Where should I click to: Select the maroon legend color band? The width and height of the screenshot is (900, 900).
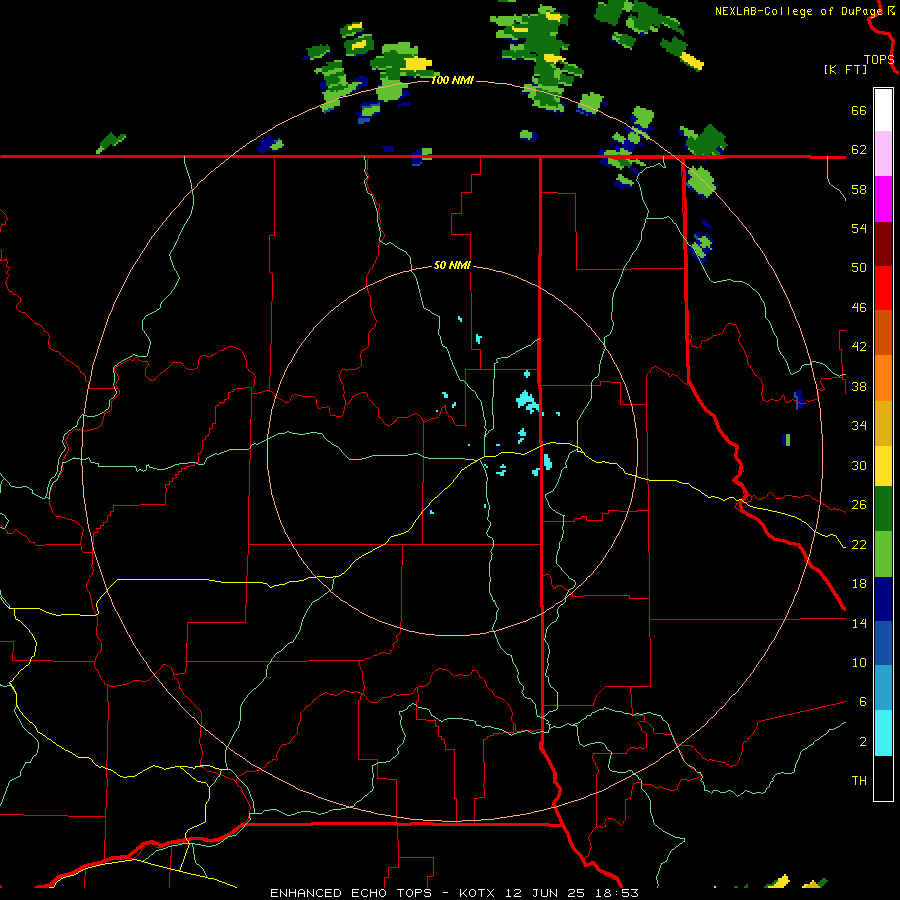tap(883, 244)
